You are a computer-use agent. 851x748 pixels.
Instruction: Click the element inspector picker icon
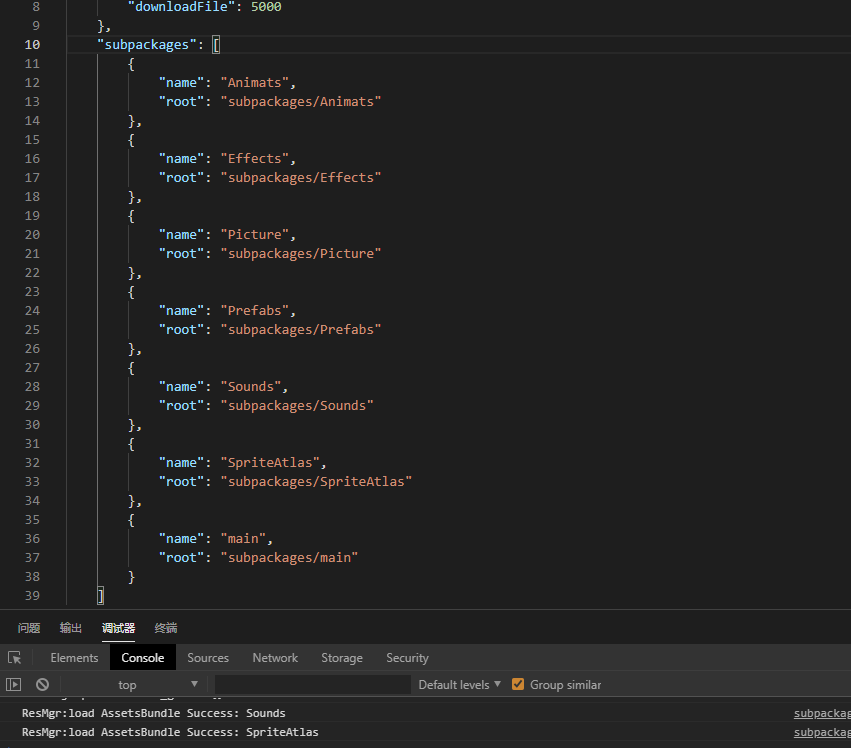pyautogui.click(x=15, y=658)
